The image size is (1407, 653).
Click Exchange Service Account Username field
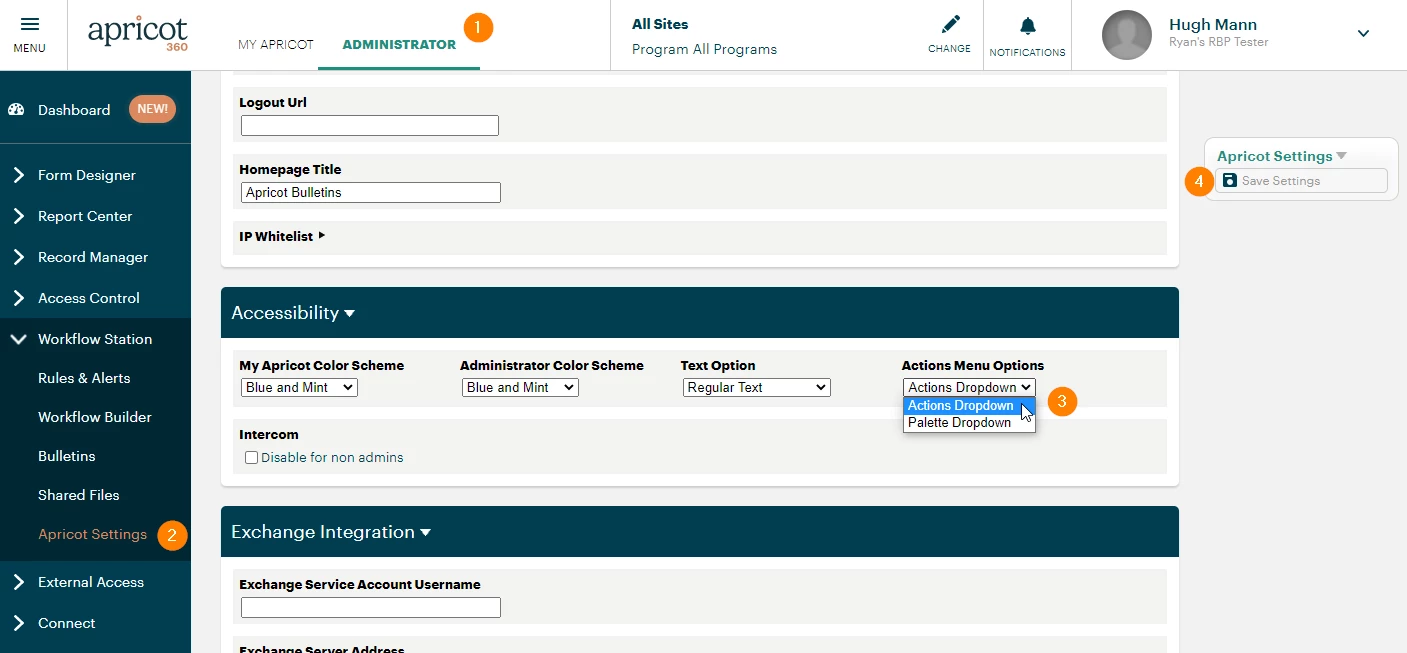(371, 607)
